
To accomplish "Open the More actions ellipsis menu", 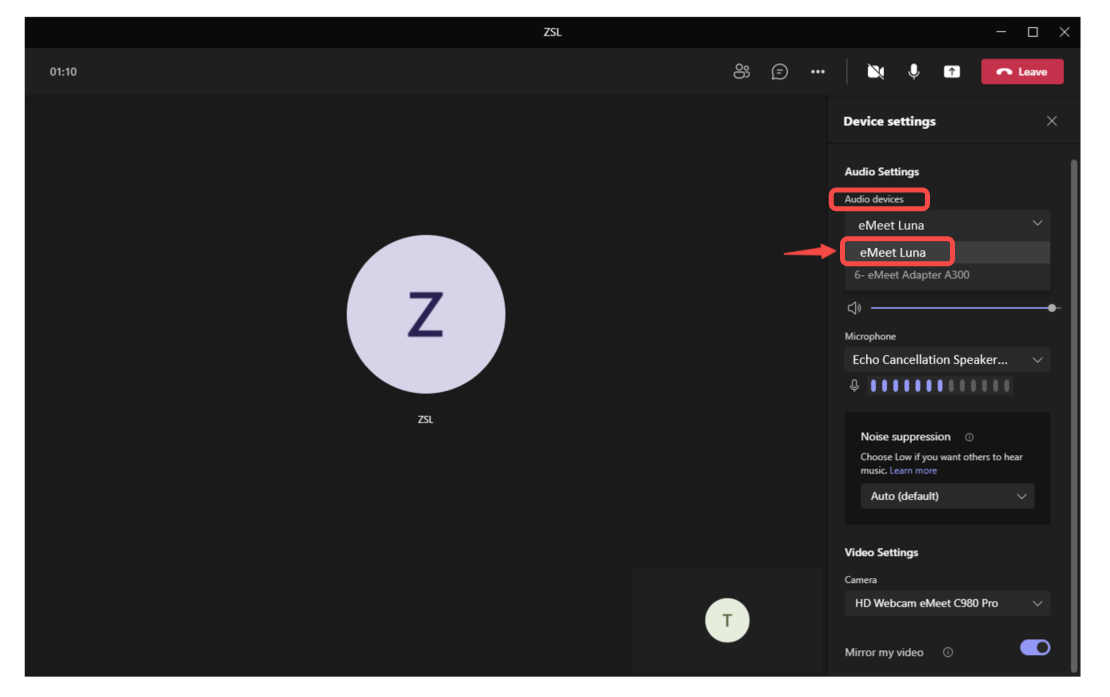I will pos(818,72).
